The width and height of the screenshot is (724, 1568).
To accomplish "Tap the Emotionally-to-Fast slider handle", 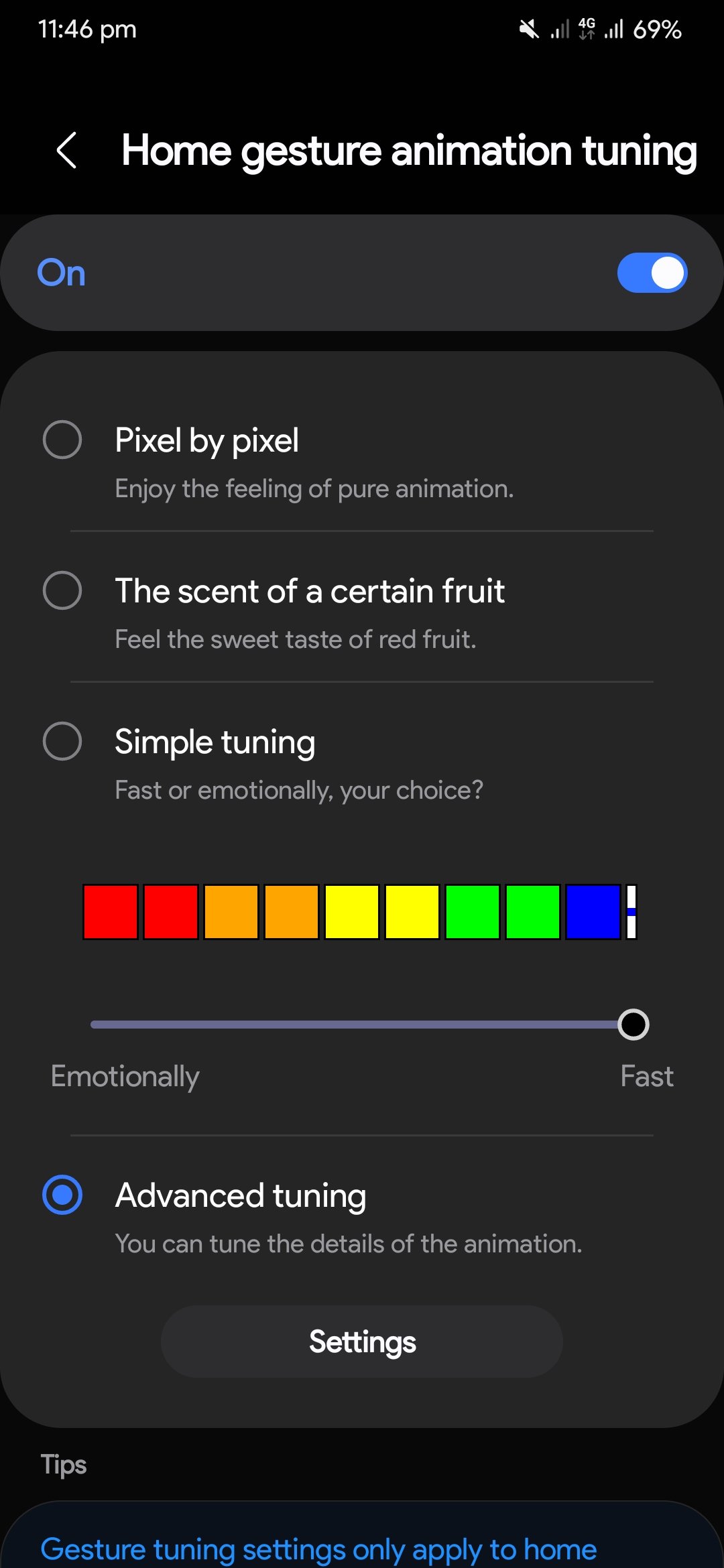I will click(x=633, y=1025).
